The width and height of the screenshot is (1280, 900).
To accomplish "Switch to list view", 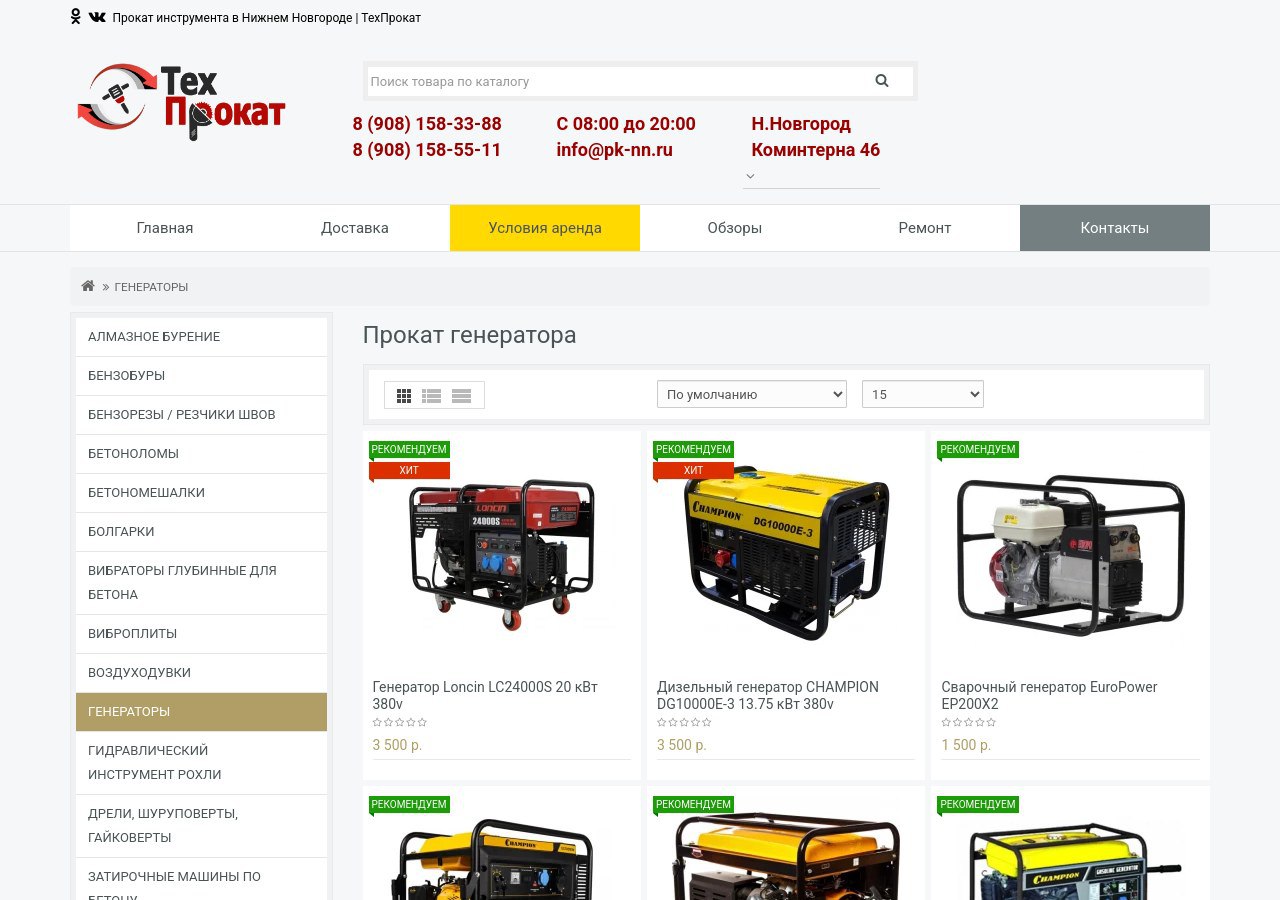I will click(x=432, y=395).
